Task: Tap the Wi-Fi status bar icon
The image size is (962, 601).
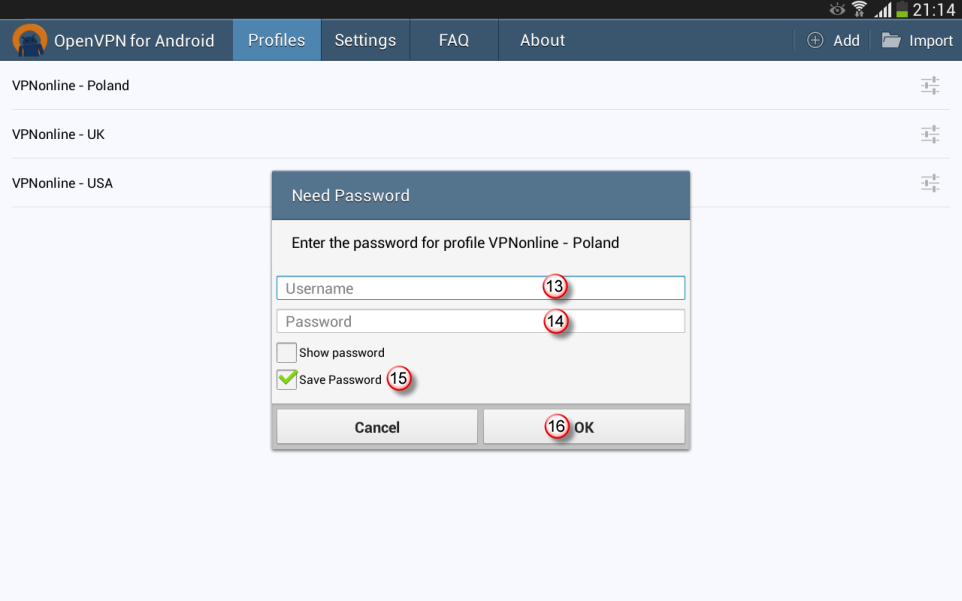Action: [x=859, y=9]
